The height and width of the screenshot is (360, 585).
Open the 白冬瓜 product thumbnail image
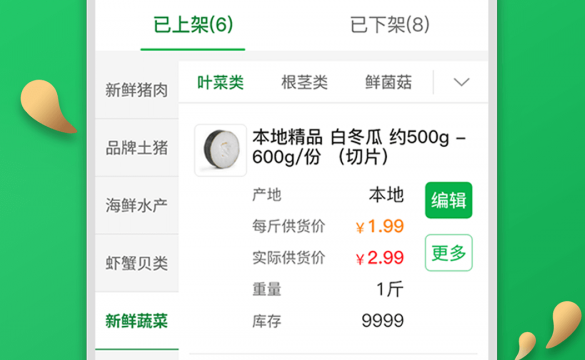[x=220, y=150]
